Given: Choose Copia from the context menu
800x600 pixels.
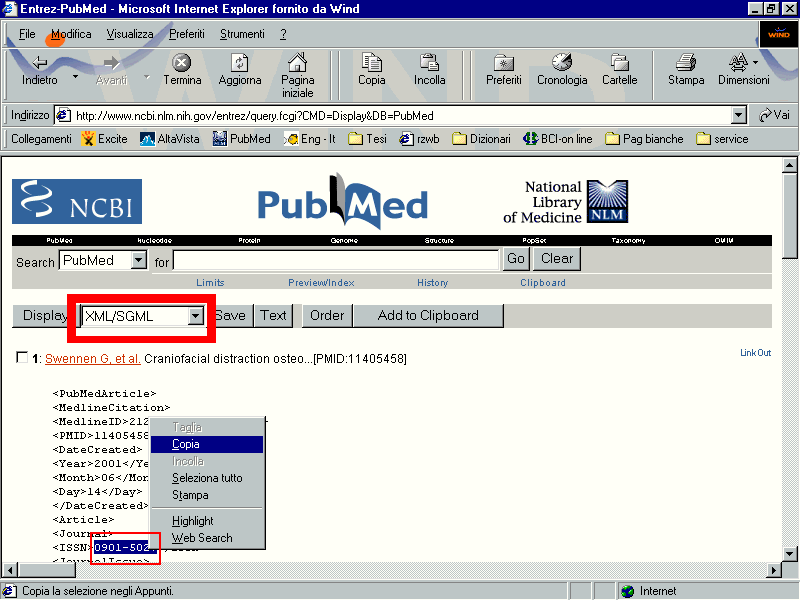Looking at the screenshot, I should coord(186,444).
